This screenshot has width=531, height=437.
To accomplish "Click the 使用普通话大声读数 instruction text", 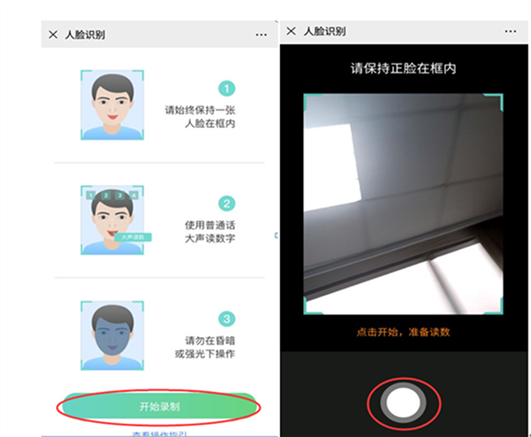I will click(210, 232).
